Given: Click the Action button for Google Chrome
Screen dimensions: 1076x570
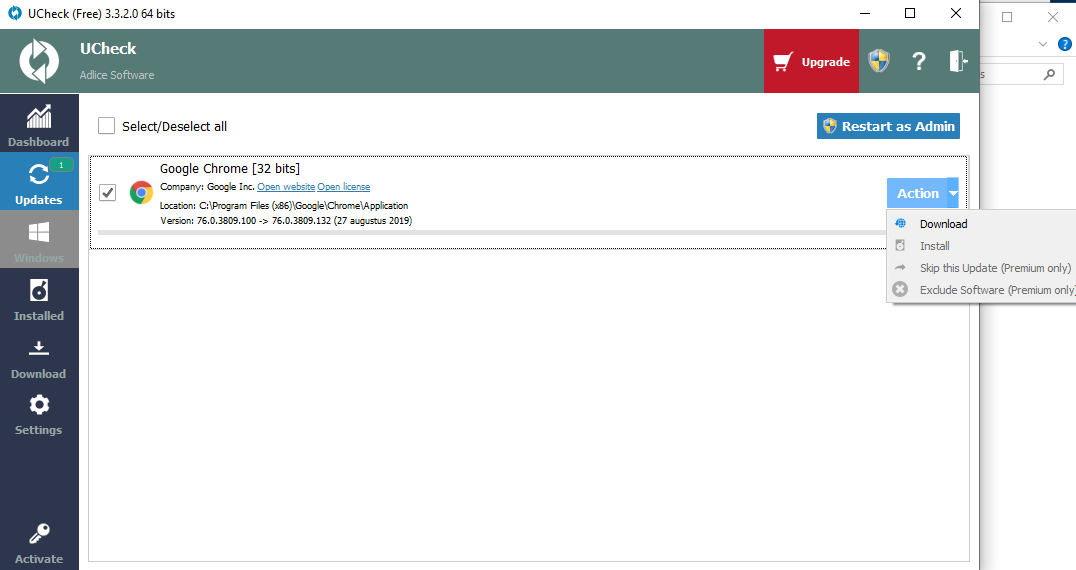Looking at the screenshot, I should (917, 193).
